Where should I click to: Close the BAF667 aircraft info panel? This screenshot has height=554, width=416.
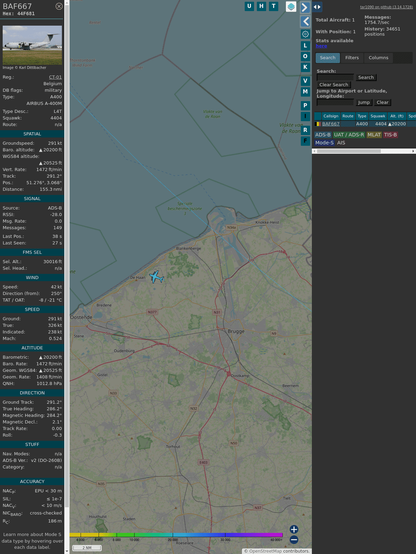[59, 6]
